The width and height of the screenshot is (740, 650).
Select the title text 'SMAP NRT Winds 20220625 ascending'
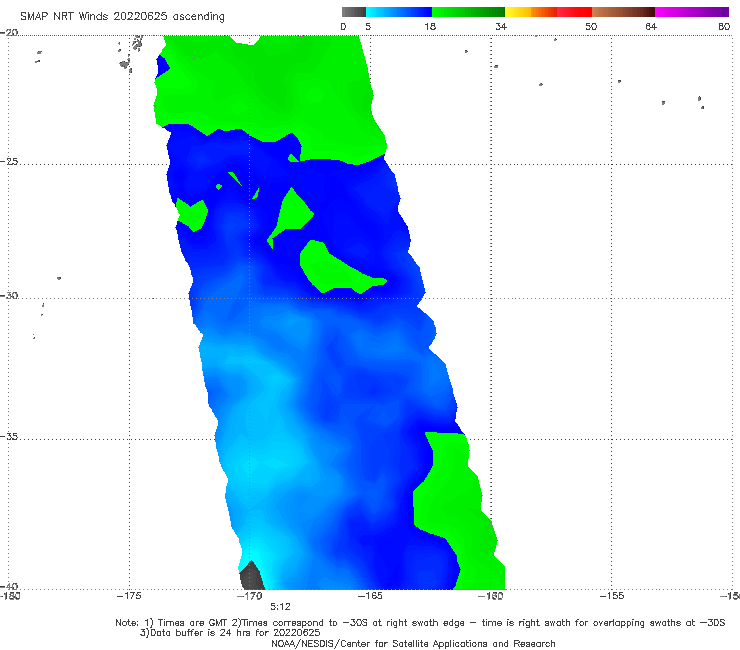tap(122, 17)
